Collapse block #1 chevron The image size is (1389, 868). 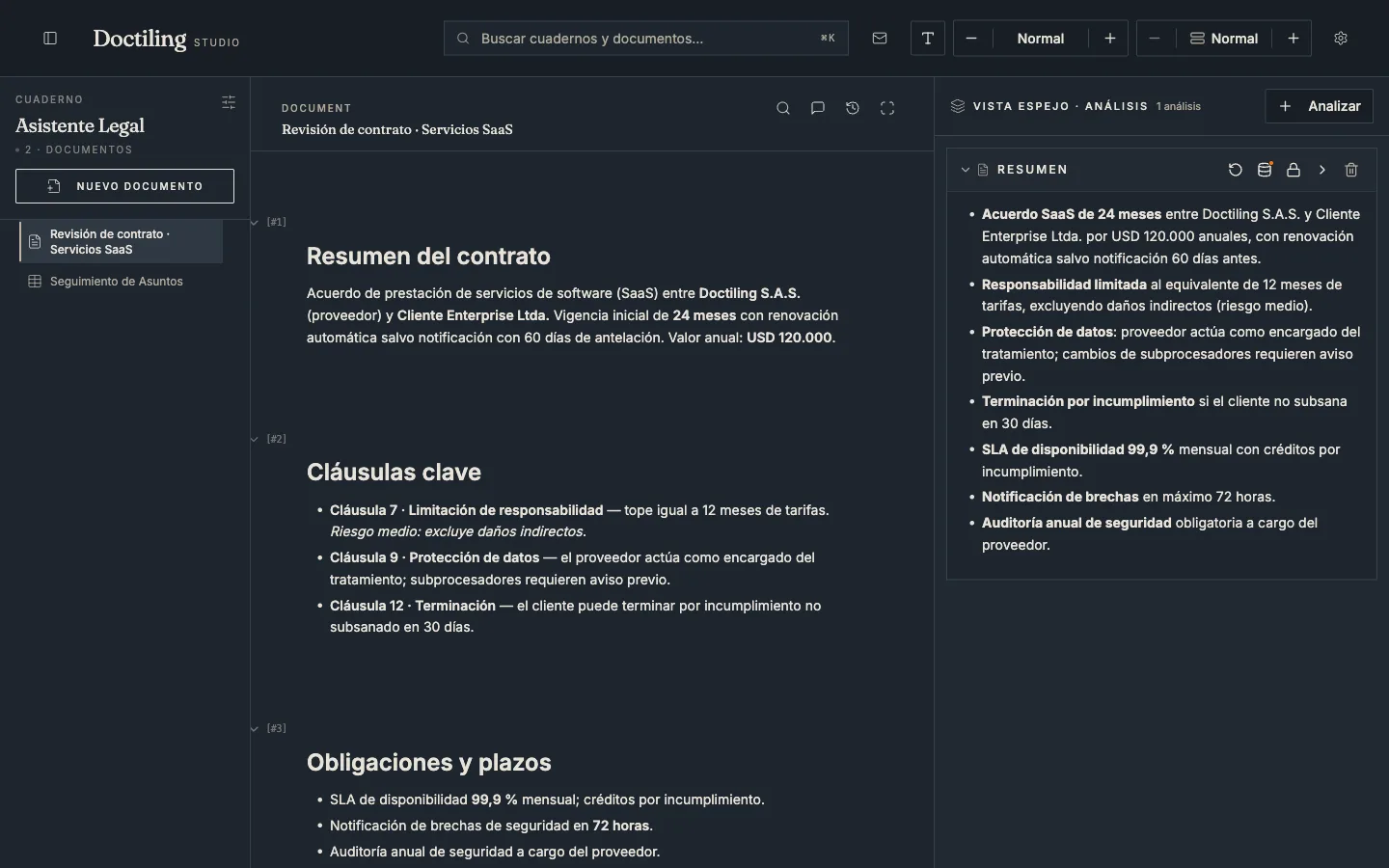(x=255, y=223)
